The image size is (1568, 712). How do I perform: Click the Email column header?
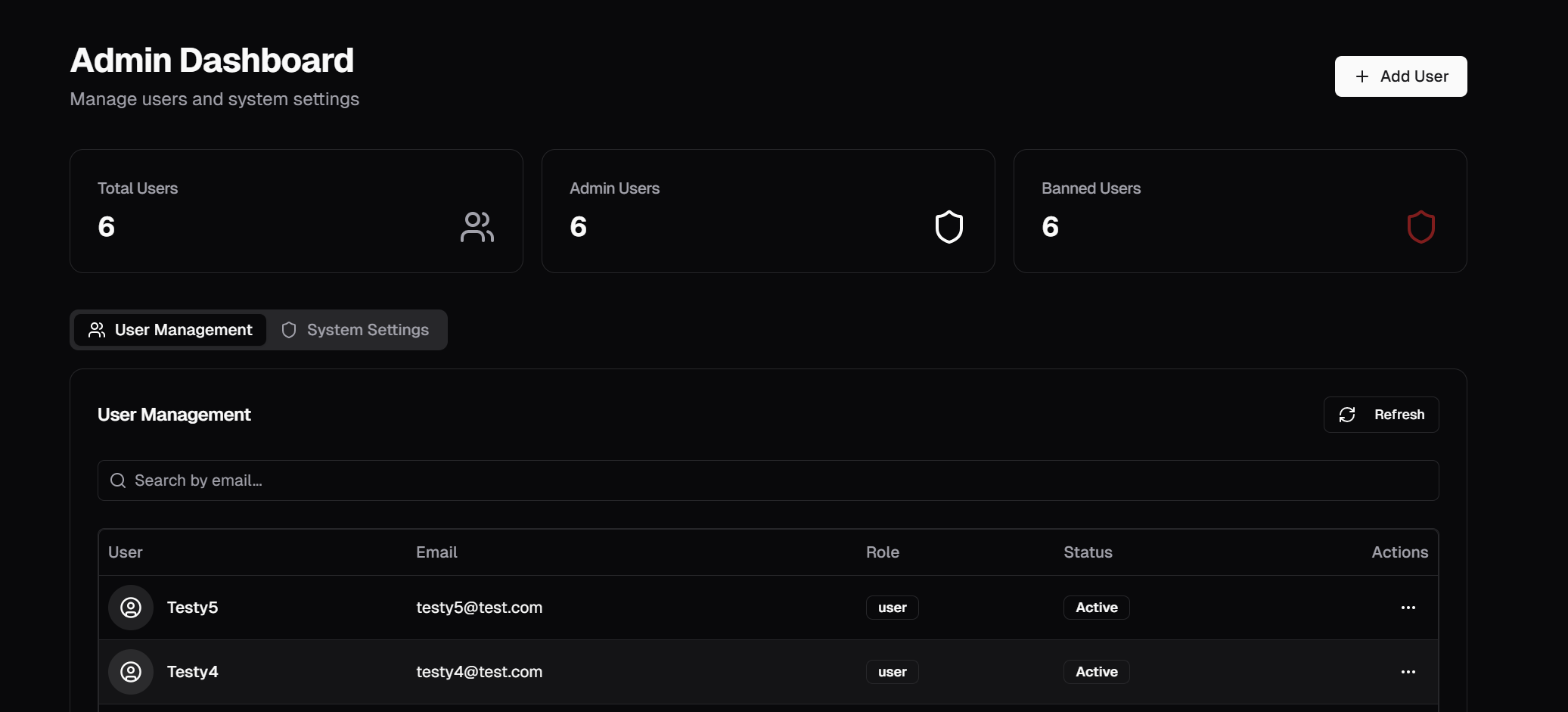pos(437,552)
